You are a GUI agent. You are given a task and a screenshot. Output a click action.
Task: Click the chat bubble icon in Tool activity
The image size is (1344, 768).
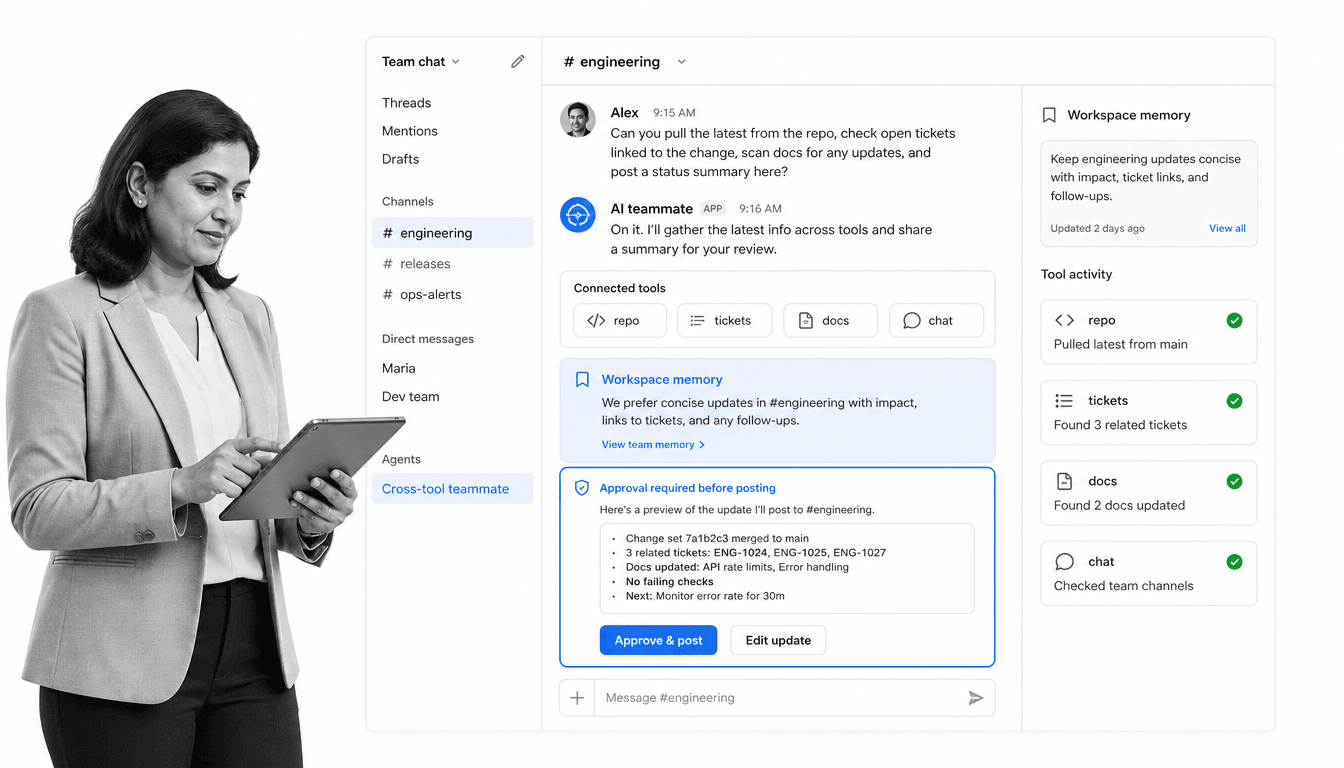pos(1065,562)
